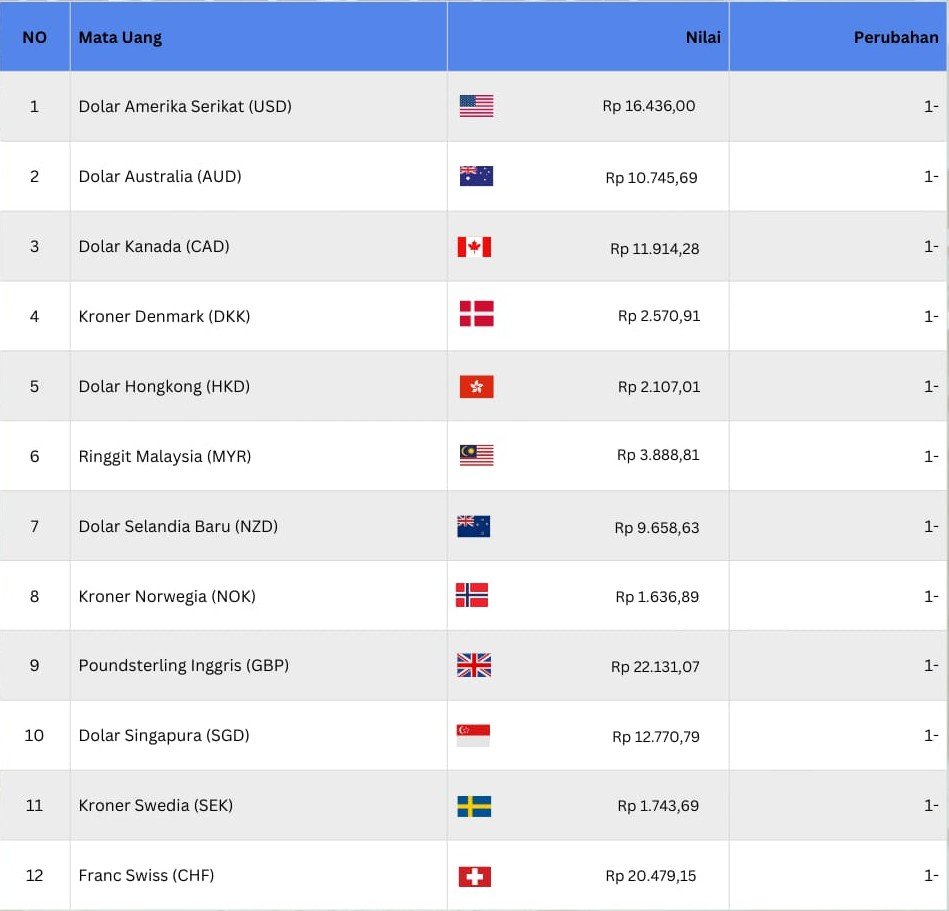Click the Rp 10.745,69 value
The image size is (949, 911).
coord(651,178)
